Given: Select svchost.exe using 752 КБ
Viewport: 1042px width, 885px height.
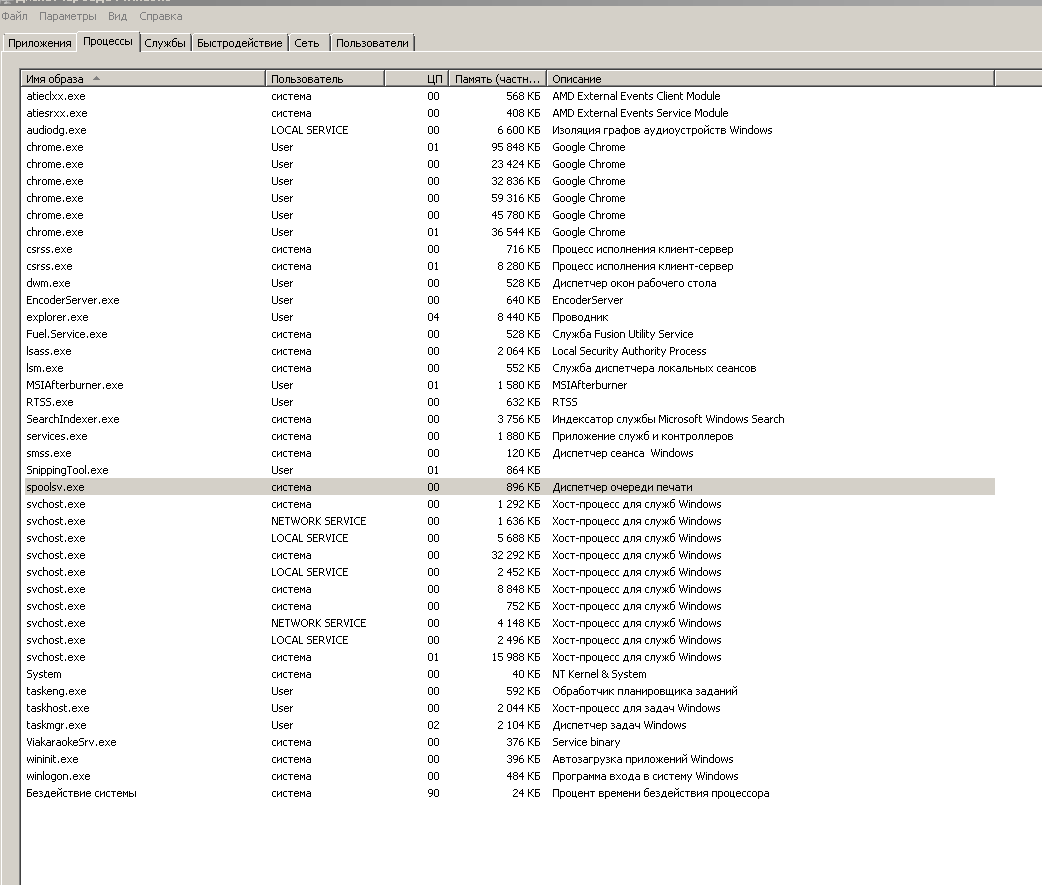Looking at the screenshot, I should coord(510,607).
